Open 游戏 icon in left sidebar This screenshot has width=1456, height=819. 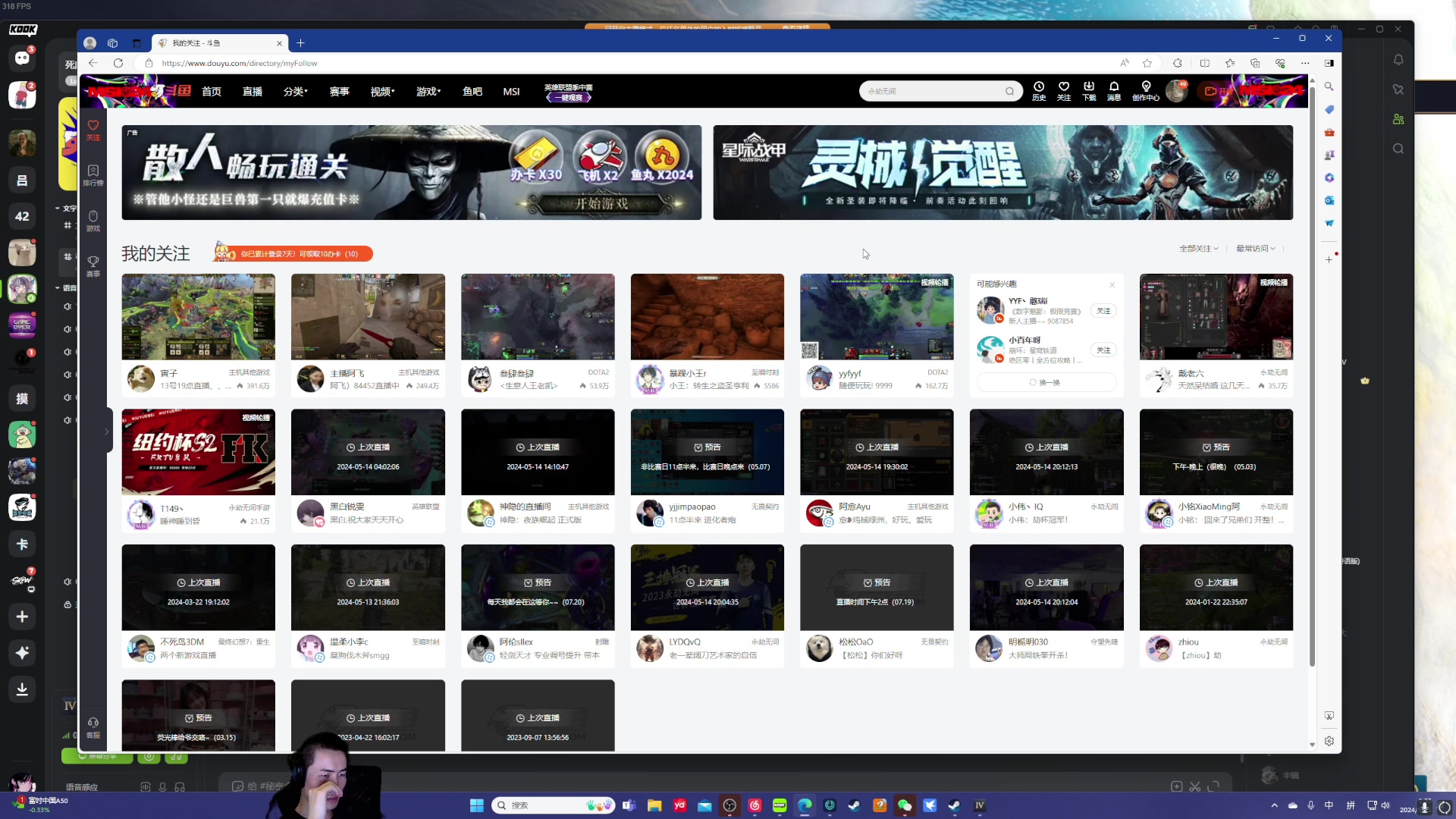(x=93, y=221)
